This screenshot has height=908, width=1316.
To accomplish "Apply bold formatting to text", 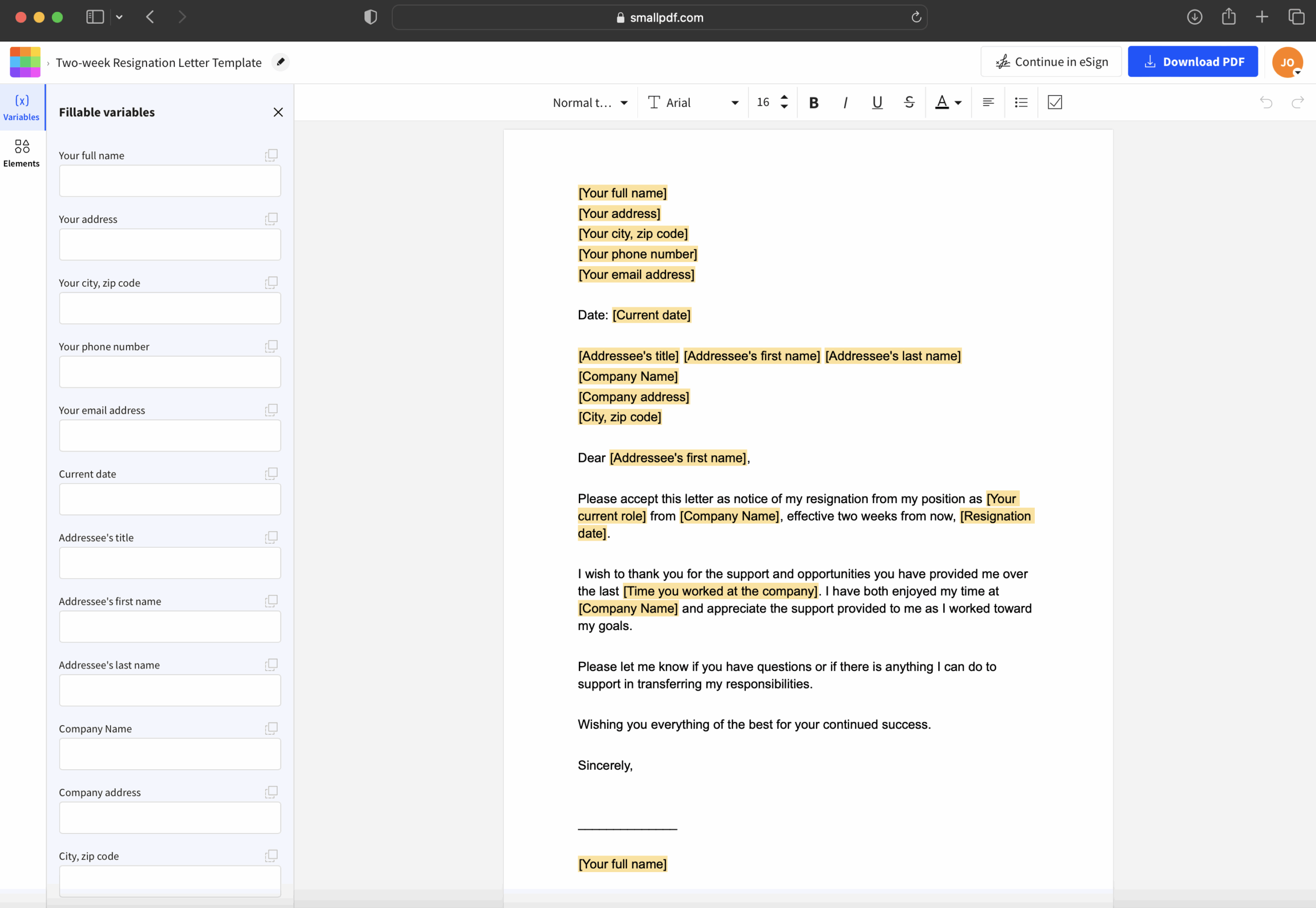I will tap(813, 102).
